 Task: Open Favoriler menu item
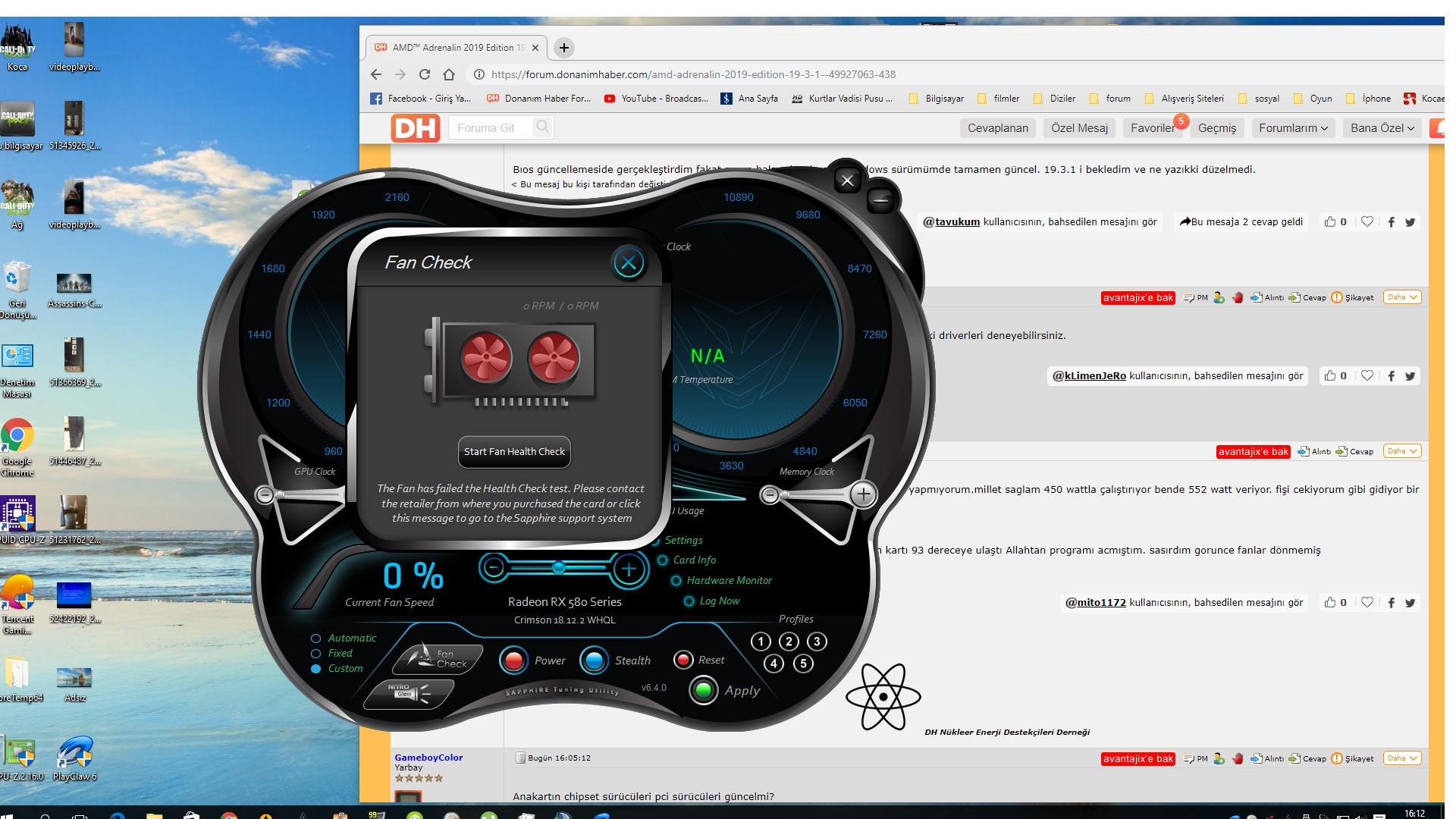(x=1152, y=128)
